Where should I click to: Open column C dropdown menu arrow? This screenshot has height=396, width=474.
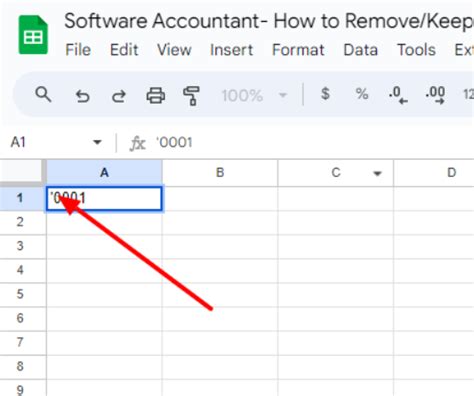point(377,173)
